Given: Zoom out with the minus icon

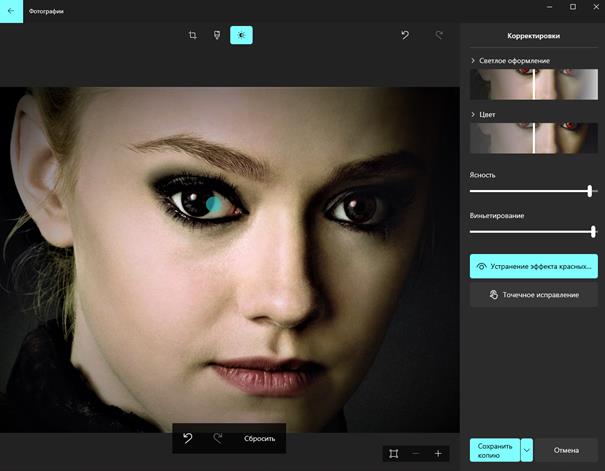Looking at the screenshot, I should (416, 454).
